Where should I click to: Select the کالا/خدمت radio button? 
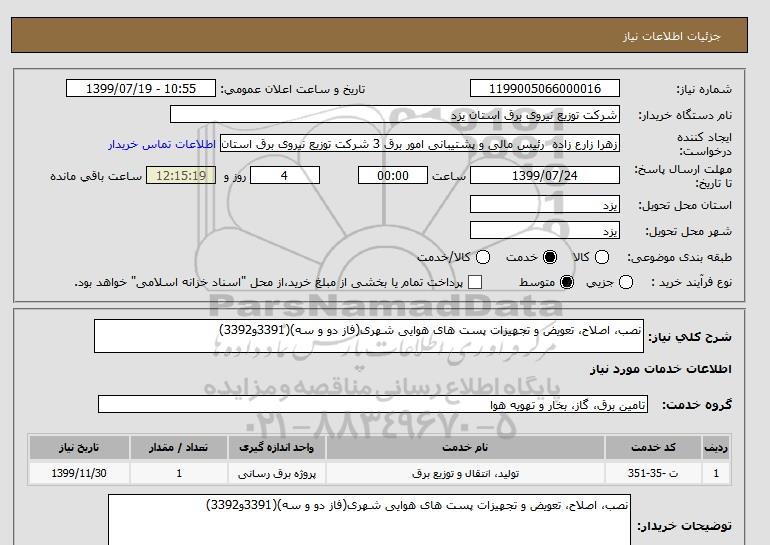tap(483, 257)
